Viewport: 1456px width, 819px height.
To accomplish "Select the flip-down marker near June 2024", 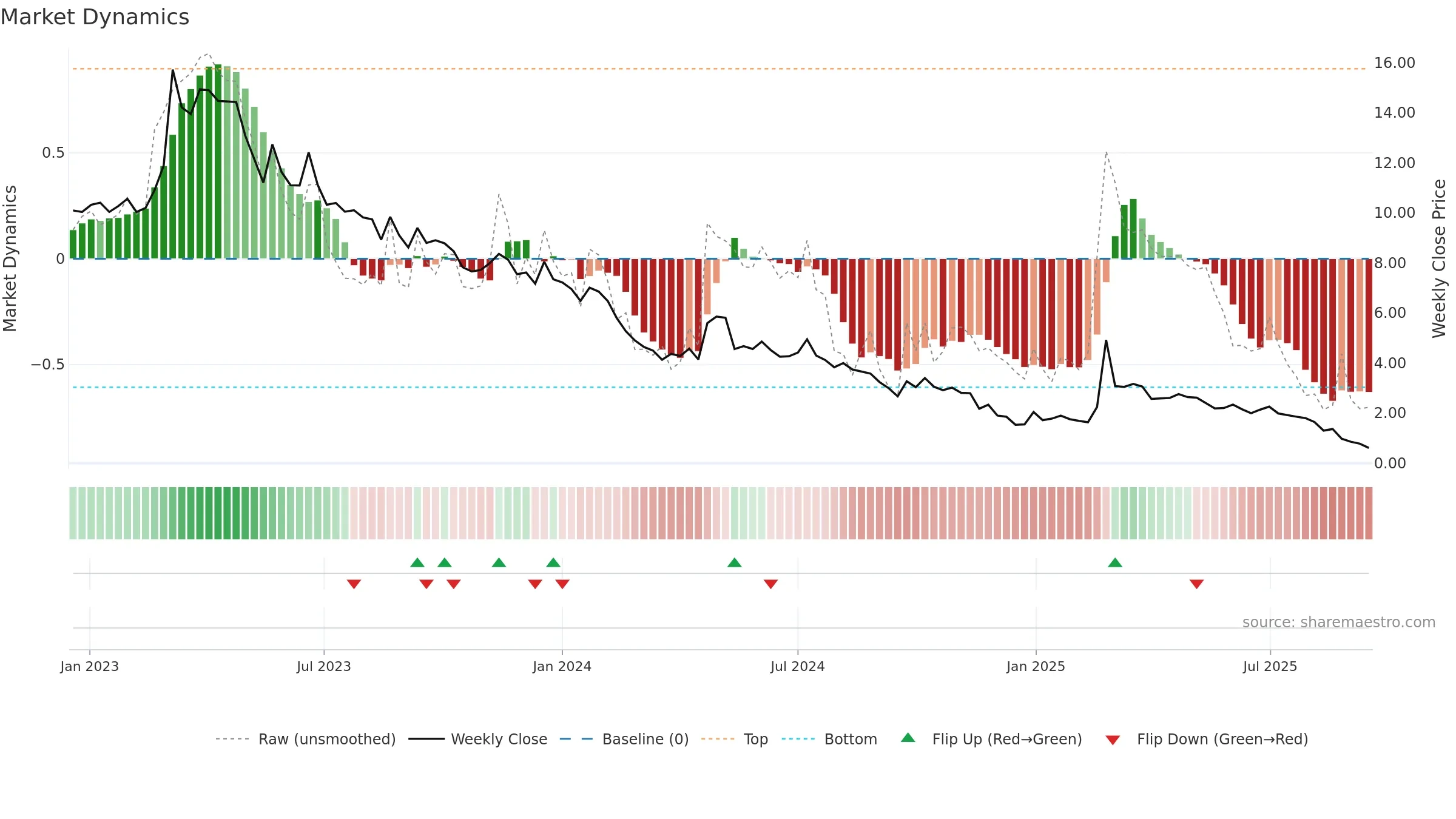I will [x=771, y=584].
